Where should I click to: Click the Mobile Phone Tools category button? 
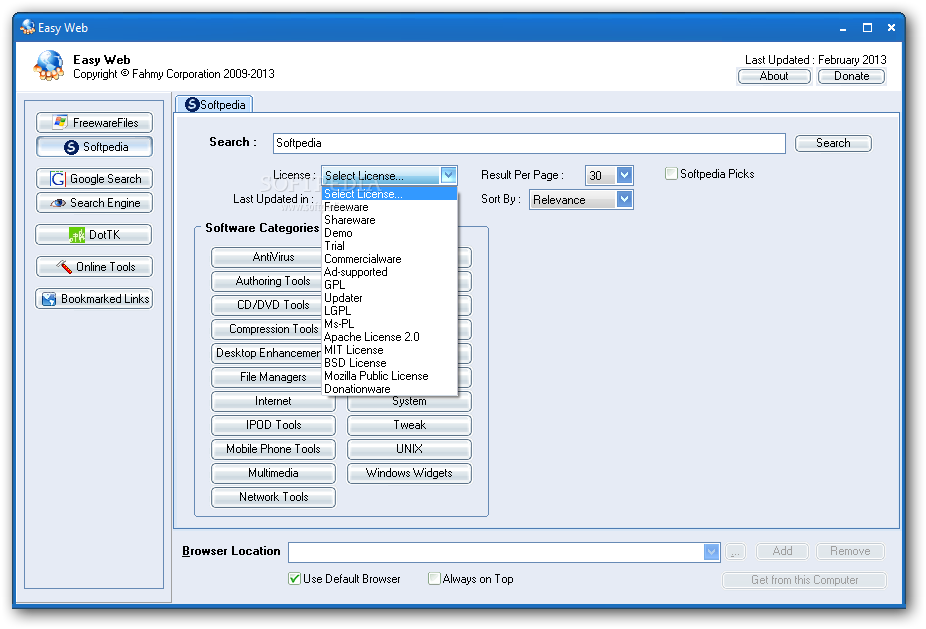273,449
